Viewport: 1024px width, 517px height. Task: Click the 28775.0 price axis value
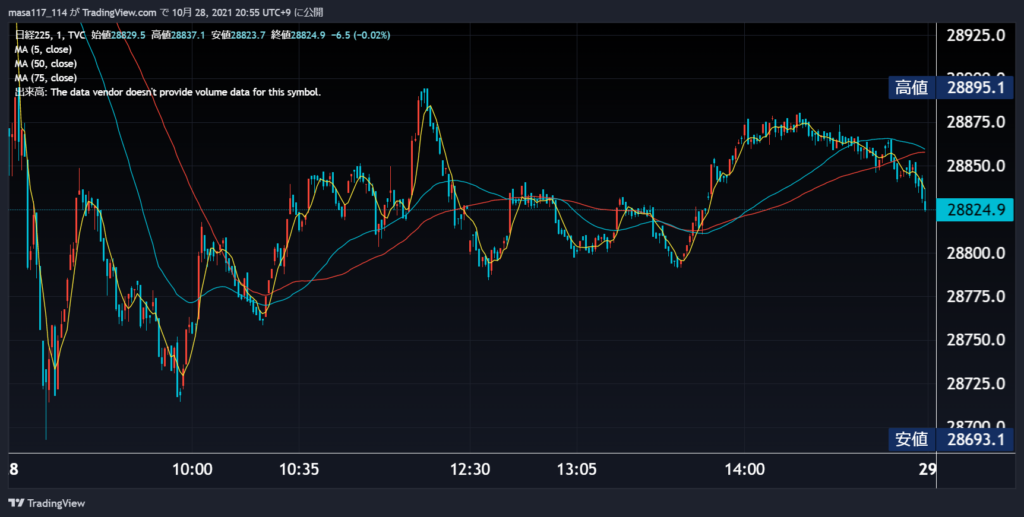click(x=976, y=296)
